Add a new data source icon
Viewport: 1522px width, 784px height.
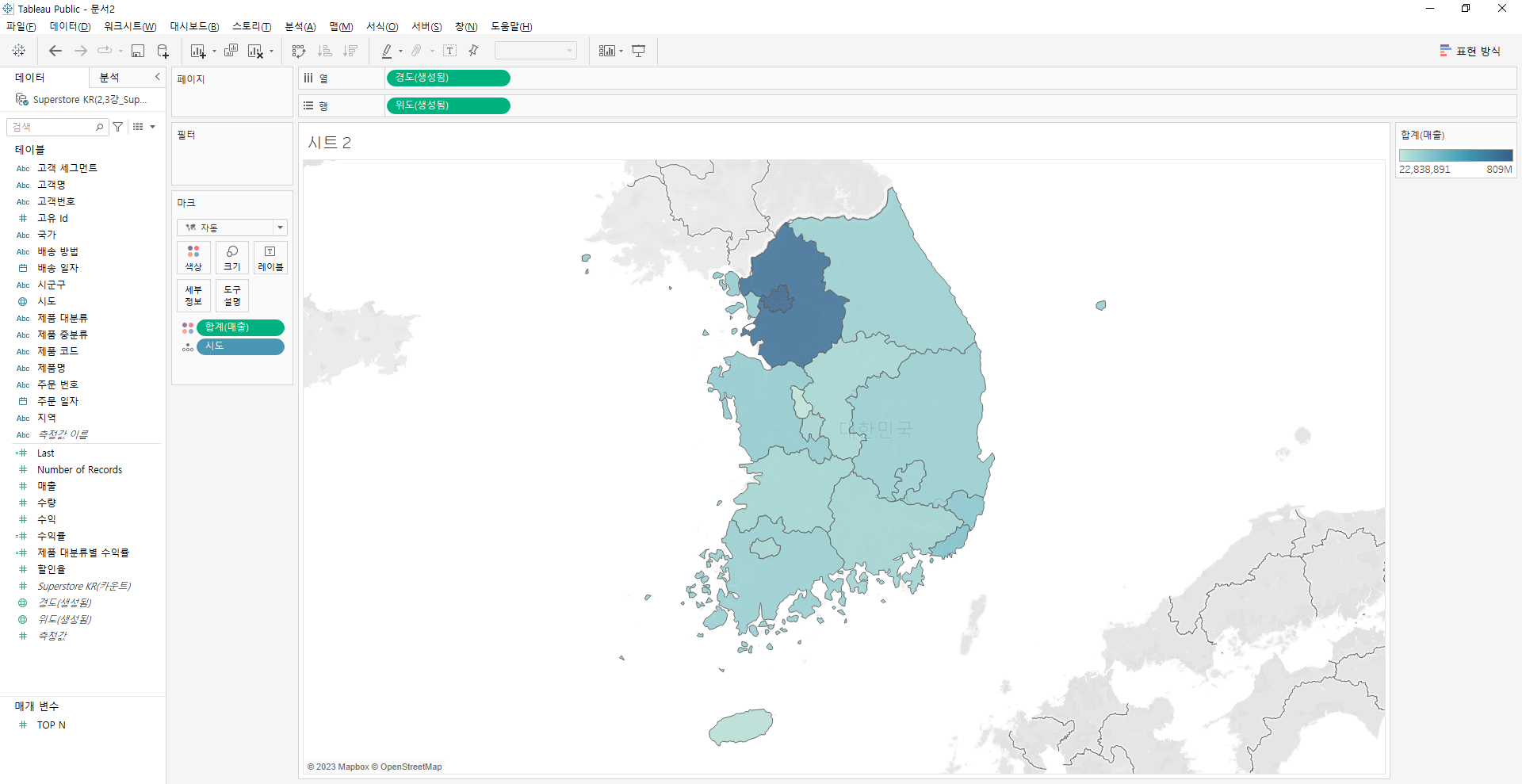click(163, 51)
